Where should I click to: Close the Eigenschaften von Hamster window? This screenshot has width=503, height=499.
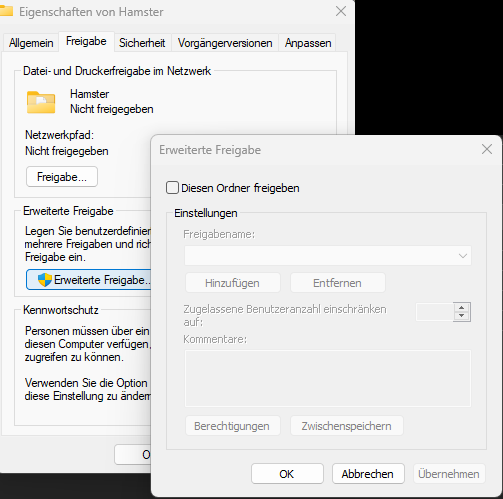341,11
